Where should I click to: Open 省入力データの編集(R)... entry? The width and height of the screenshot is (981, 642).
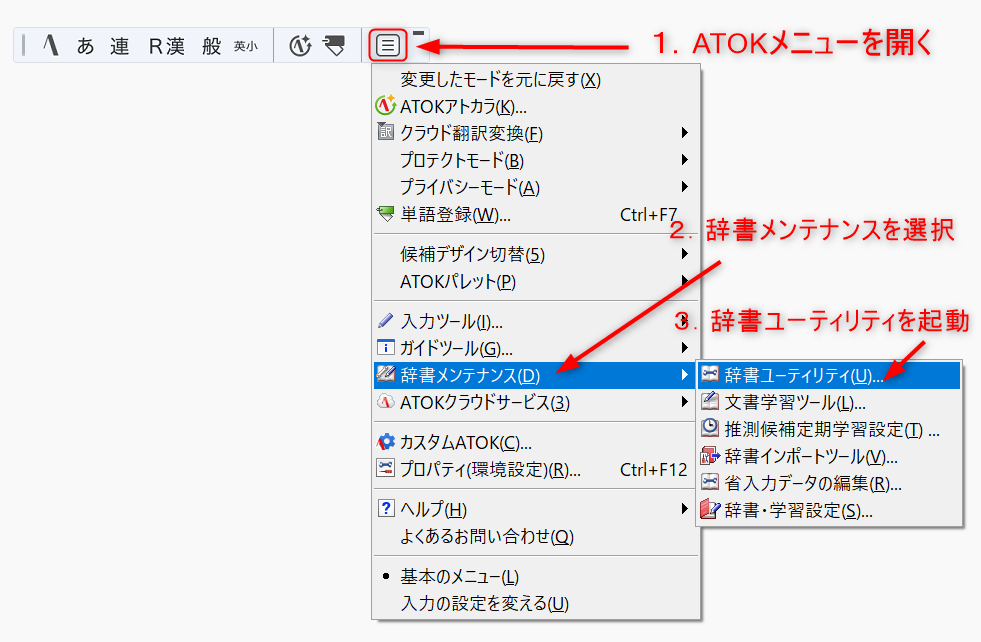click(x=829, y=484)
